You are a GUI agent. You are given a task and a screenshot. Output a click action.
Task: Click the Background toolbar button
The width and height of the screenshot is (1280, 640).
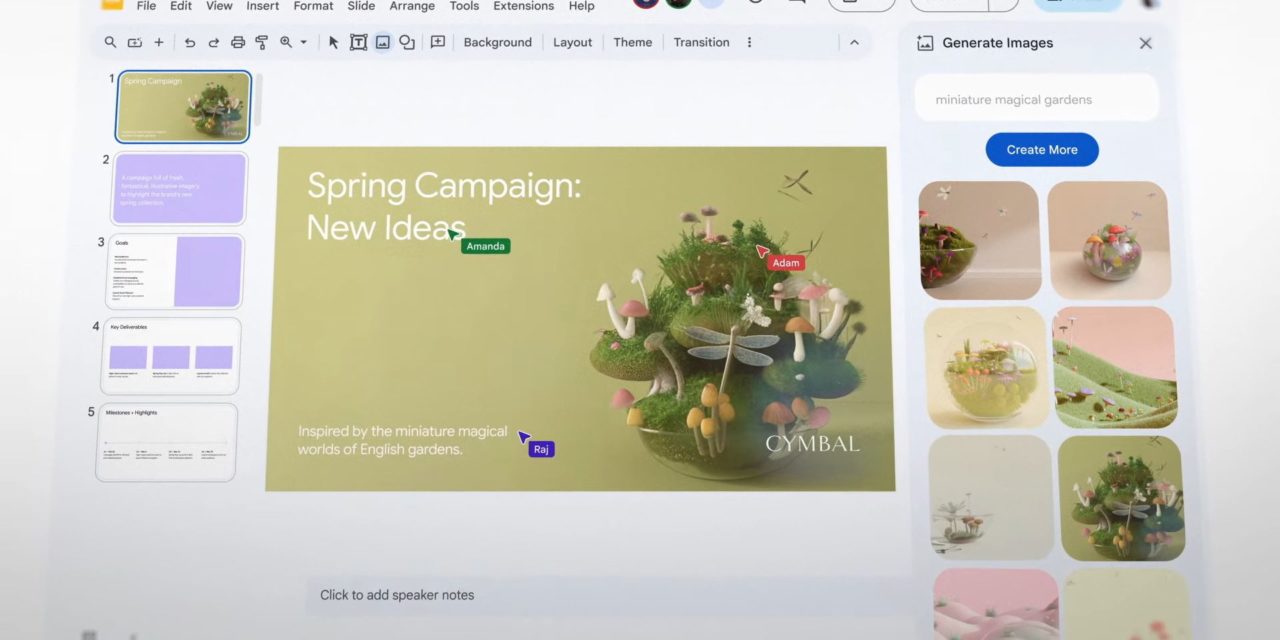[x=497, y=42]
